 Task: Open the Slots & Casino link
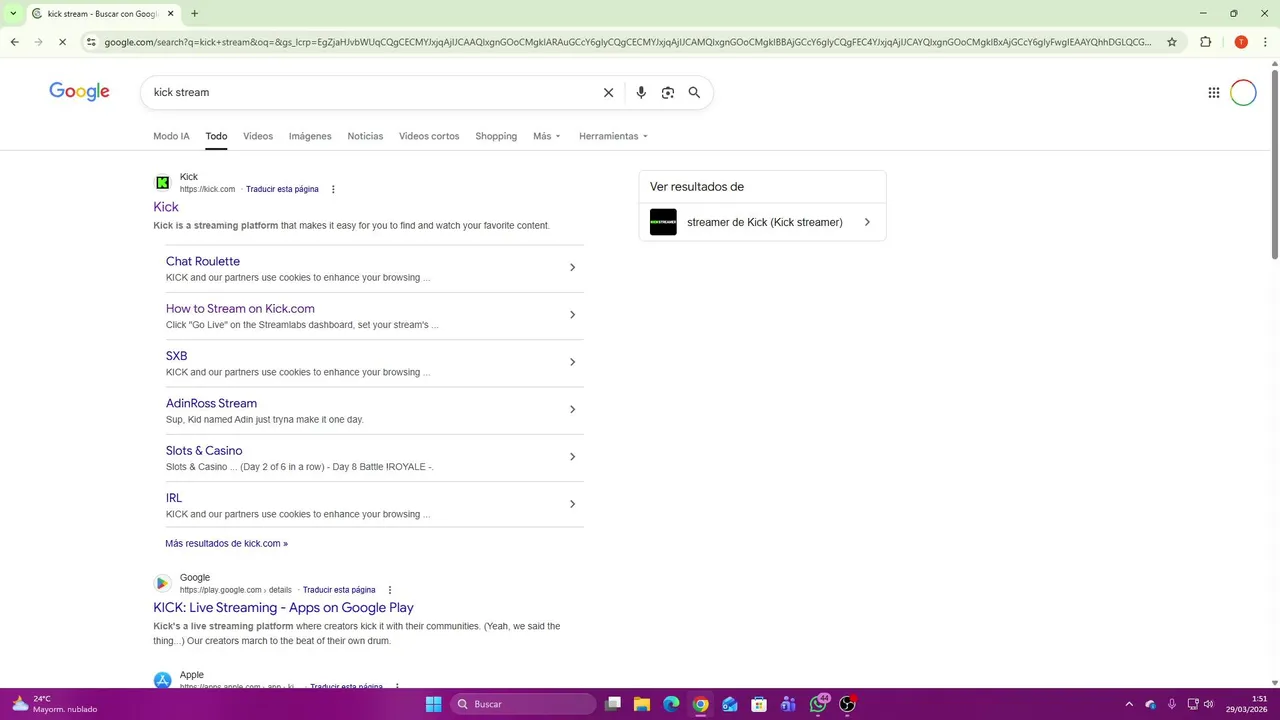[204, 451]
